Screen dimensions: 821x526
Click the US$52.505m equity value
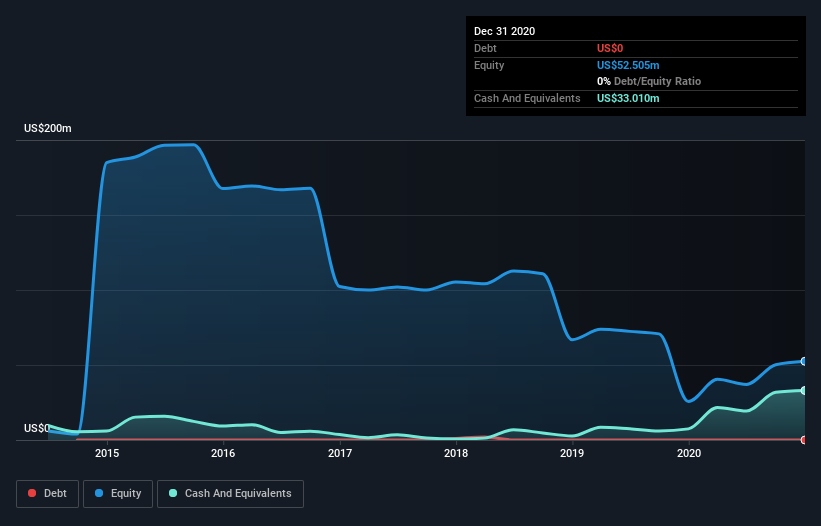[628, 65]
